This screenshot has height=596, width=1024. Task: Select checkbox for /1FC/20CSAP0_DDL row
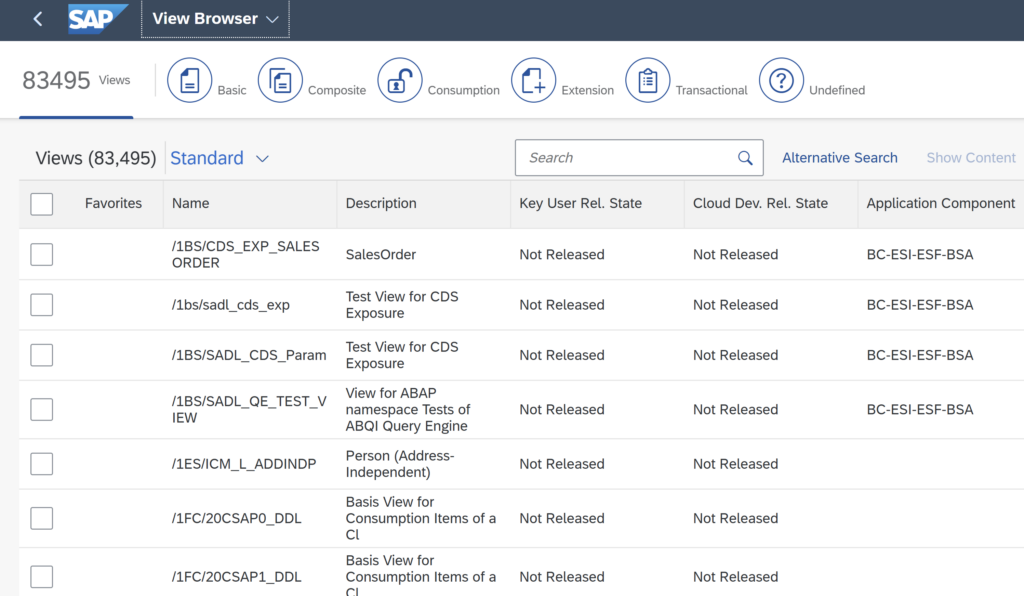[x=42, y=518]
